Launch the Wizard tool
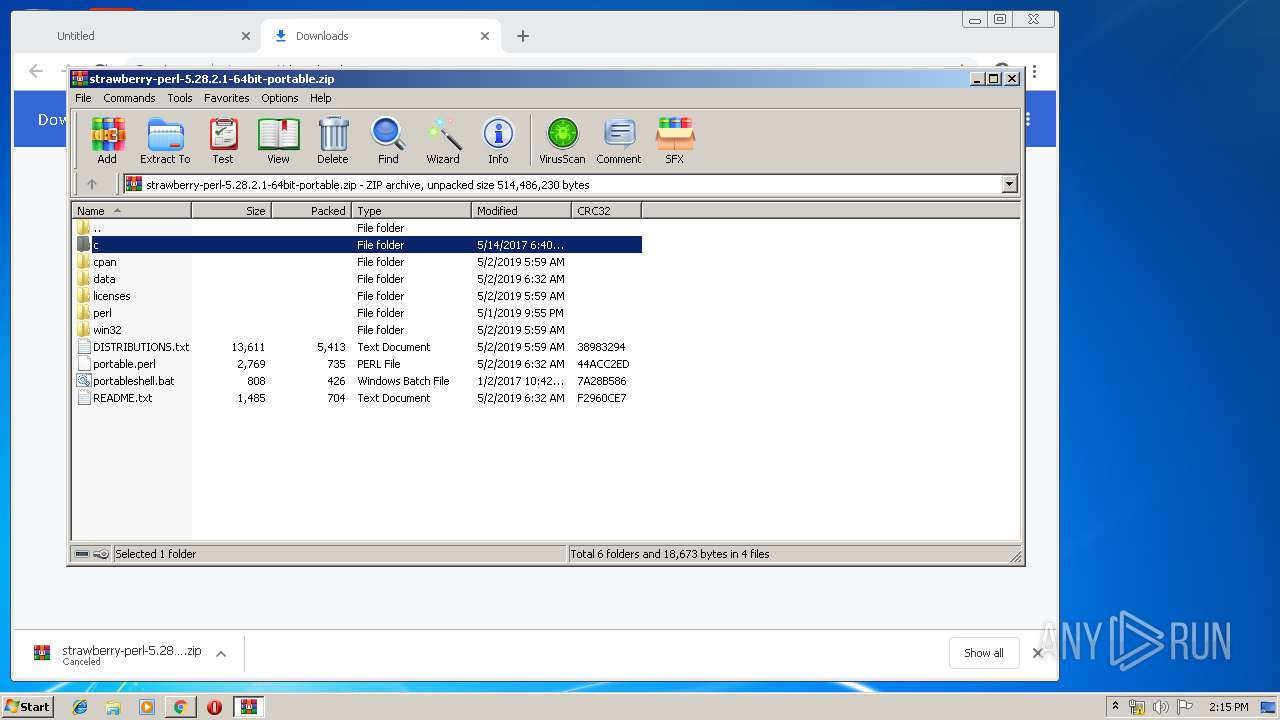The image size is (1280, 720). 443,140
